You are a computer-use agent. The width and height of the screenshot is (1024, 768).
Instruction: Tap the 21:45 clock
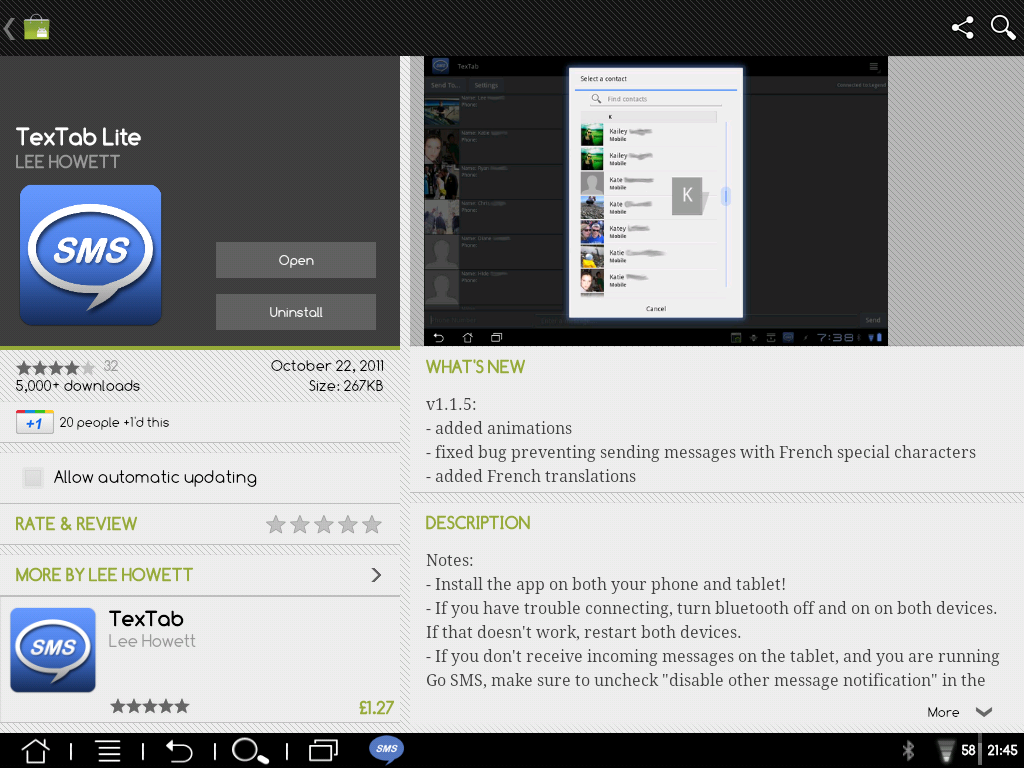1002,750
